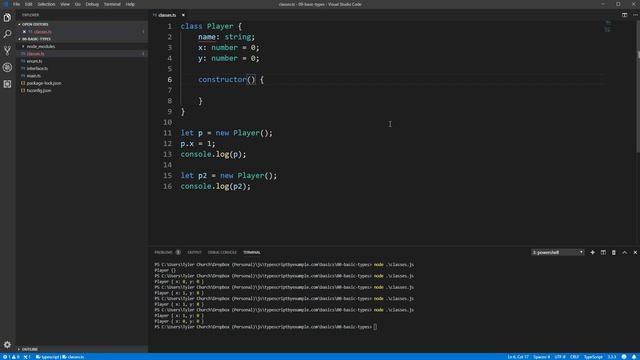Select the Terminal panel tab
This screenshot has width=640, height=360.
pos(252,253)
